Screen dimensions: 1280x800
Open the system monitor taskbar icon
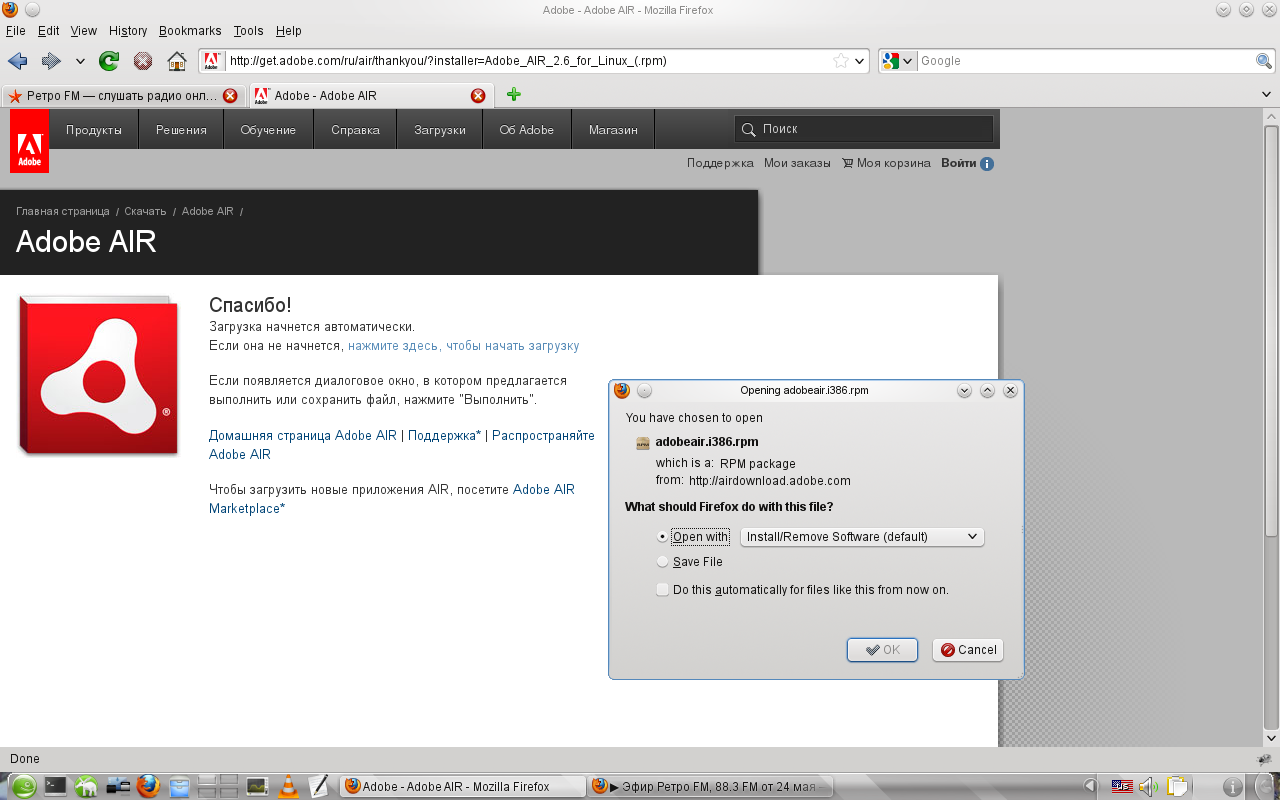click(257, 787)
